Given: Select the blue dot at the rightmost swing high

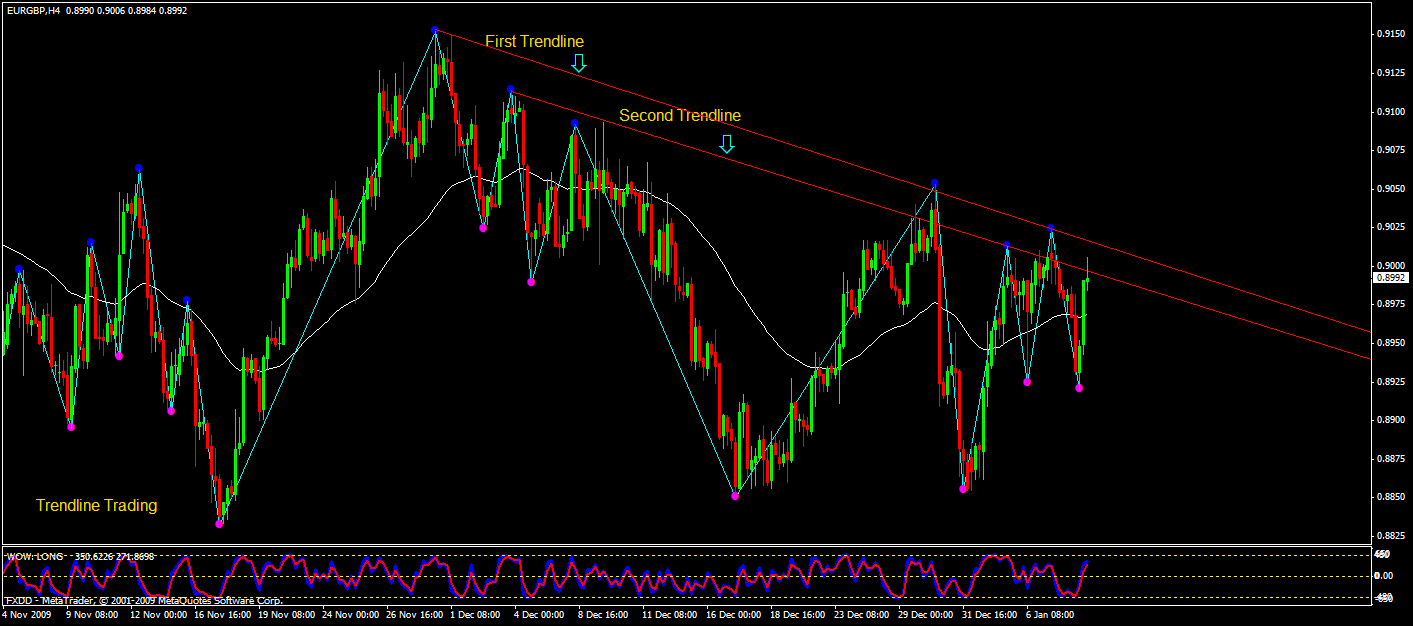Looking at the screenshot, I should 1051,229.
